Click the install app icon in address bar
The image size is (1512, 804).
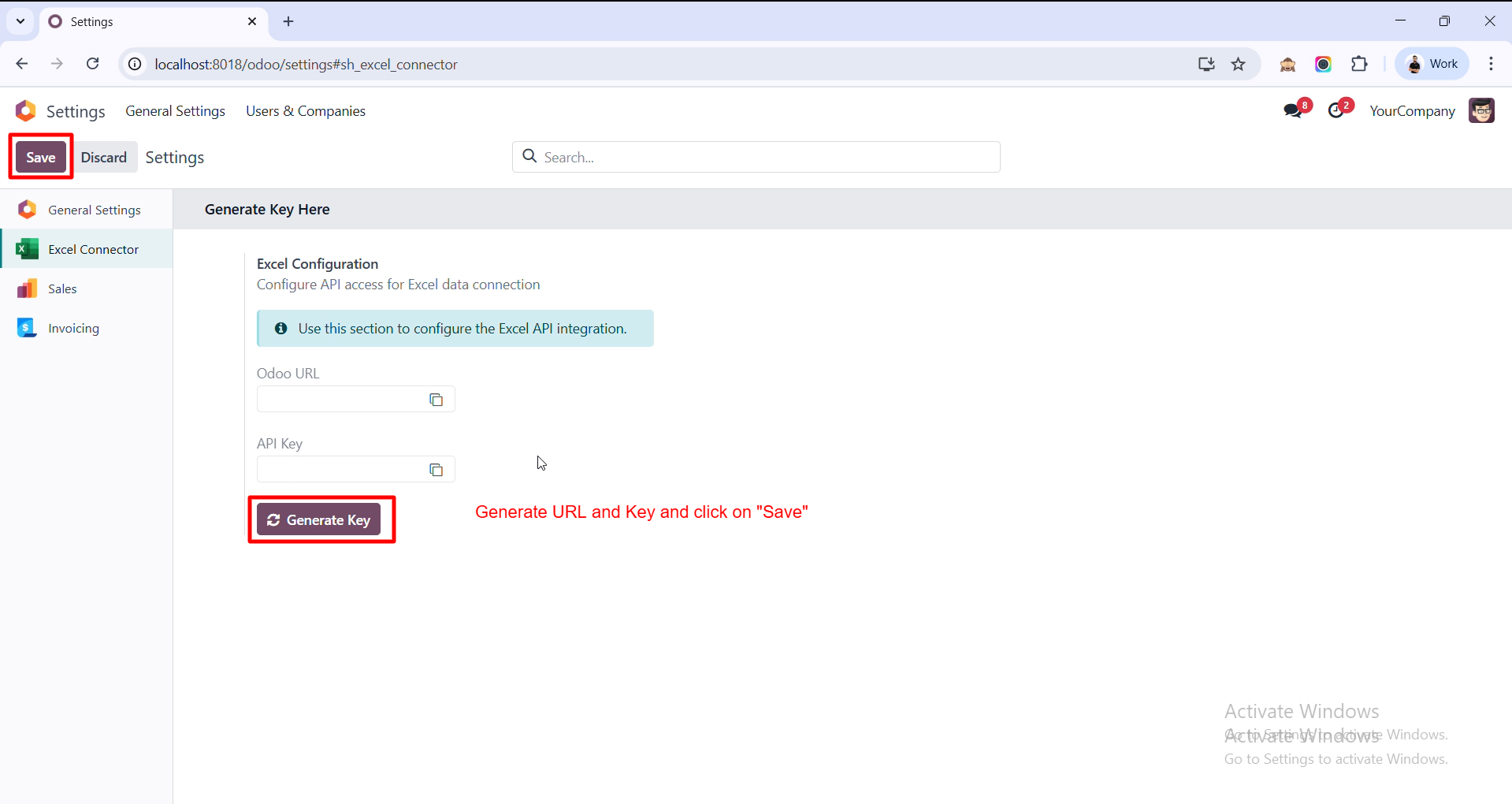[x=1206, y=64]
